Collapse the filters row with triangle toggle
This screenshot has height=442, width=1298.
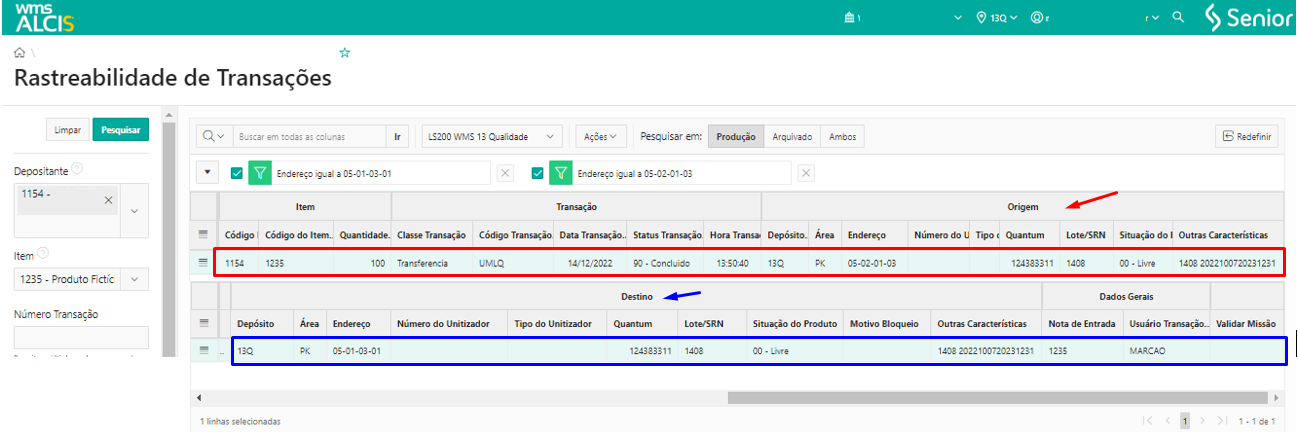(x=208, y=173)
